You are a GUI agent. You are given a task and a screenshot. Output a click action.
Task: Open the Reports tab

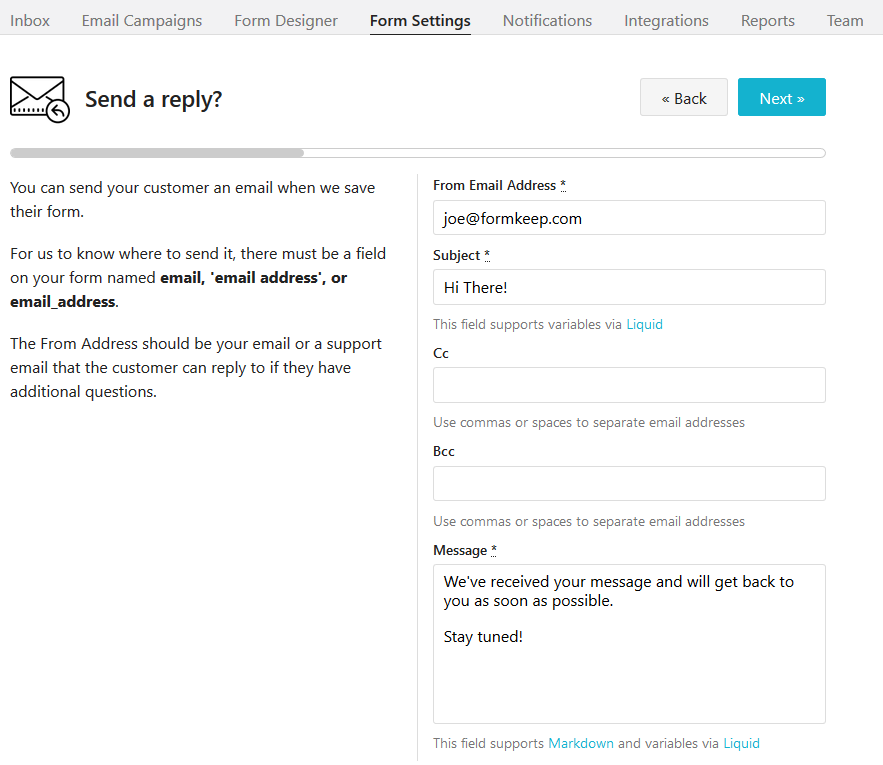(768, 20)
